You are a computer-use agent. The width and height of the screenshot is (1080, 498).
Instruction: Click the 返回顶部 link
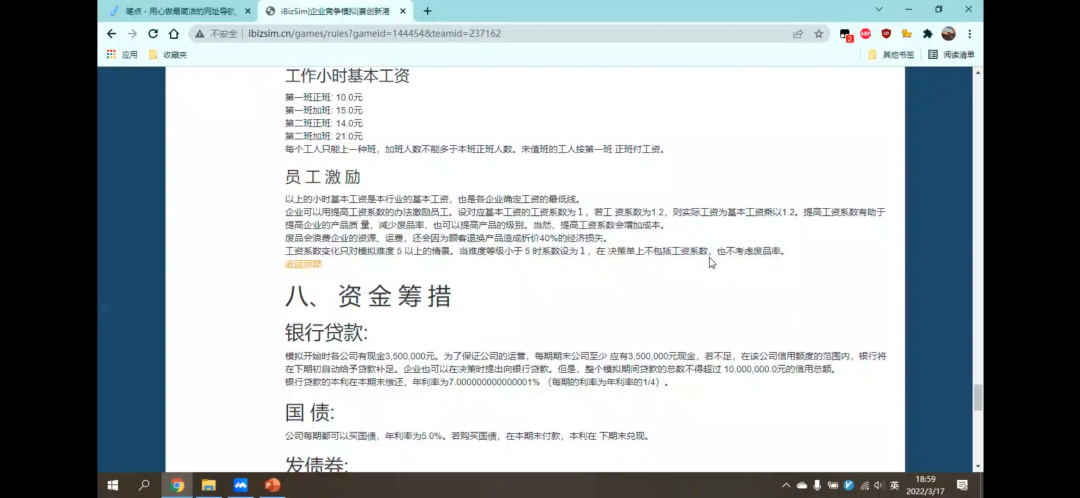pyautogui.click(x=303, y=264)
